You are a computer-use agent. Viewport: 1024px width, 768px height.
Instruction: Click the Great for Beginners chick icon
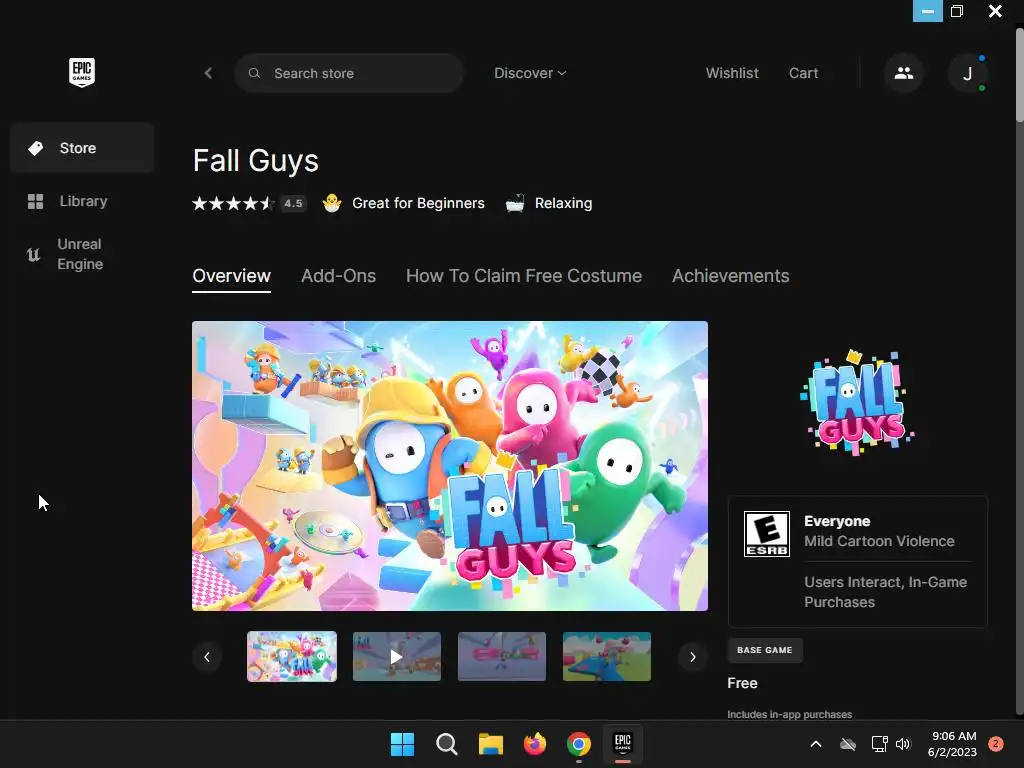tap(332, 203)
